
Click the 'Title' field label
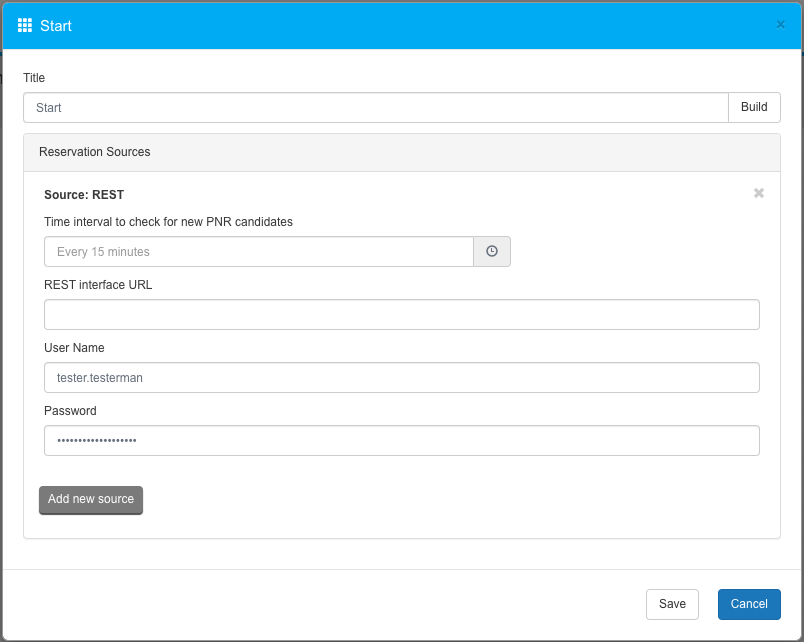(34, 78)
